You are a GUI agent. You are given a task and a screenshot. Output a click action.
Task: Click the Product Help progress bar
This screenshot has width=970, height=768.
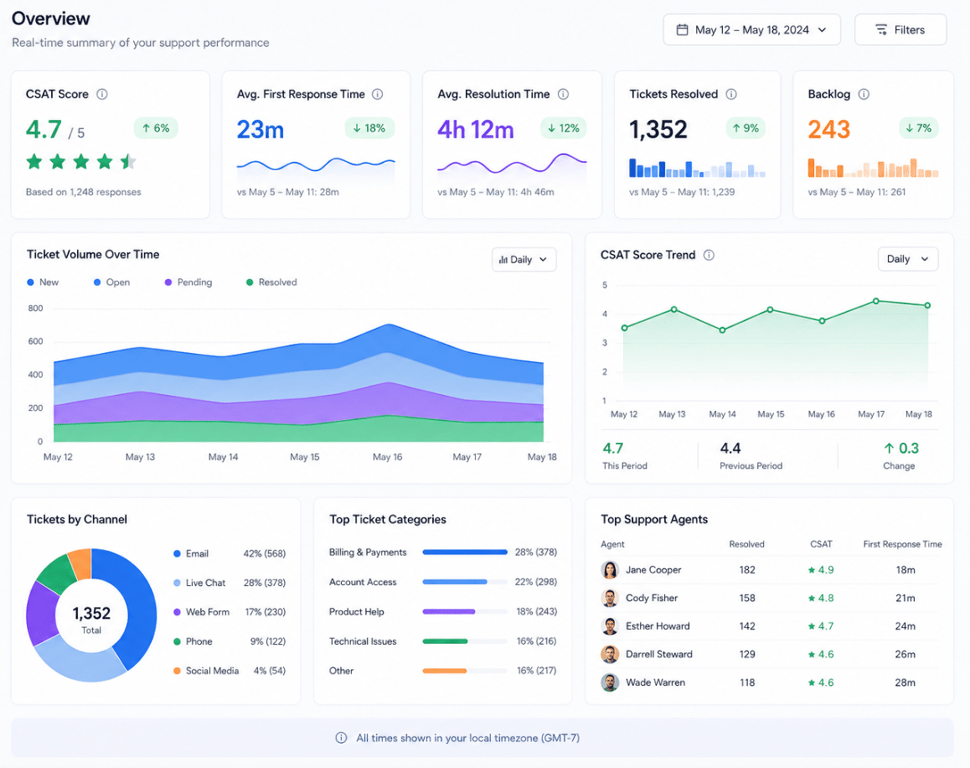point(465,611)
